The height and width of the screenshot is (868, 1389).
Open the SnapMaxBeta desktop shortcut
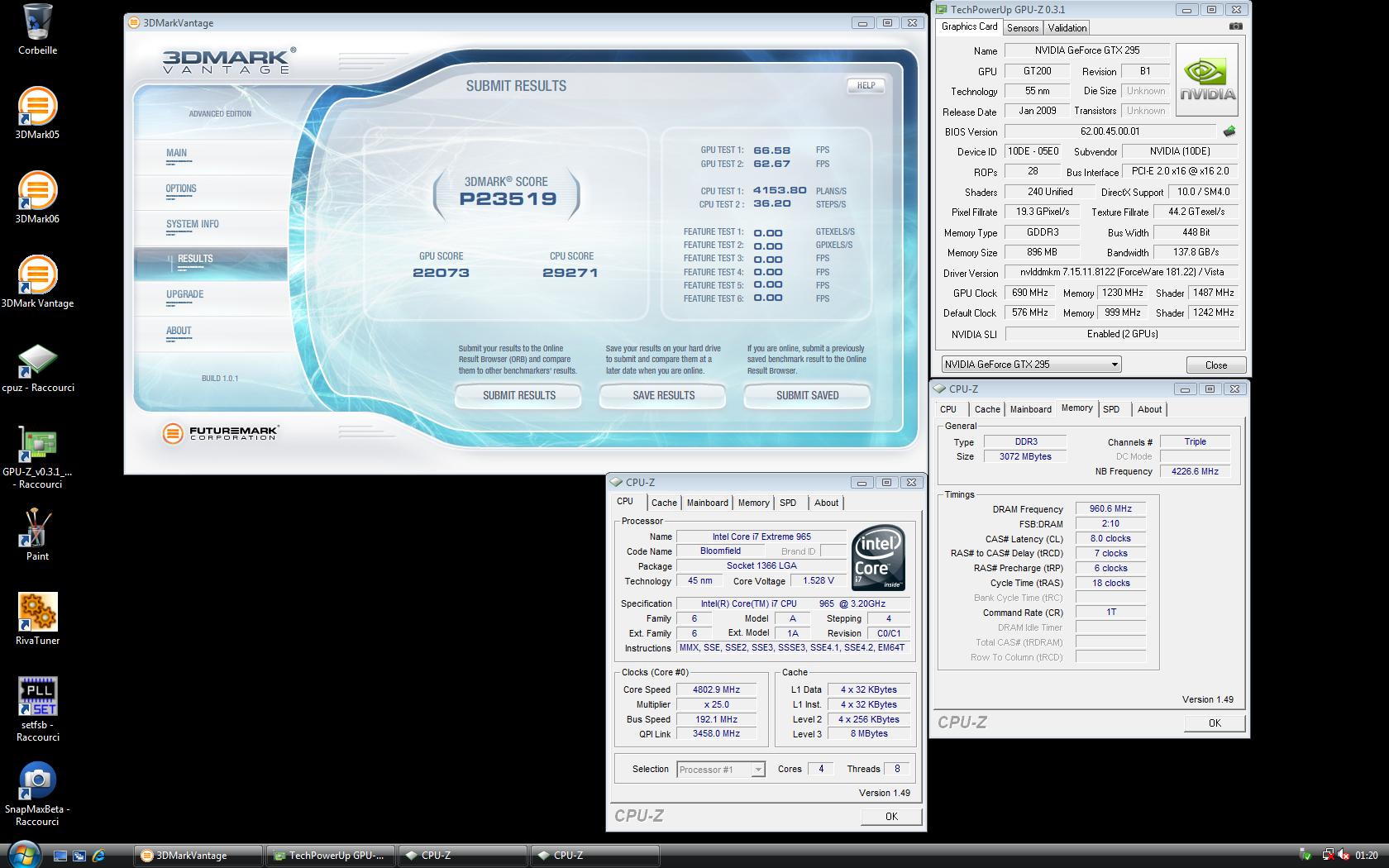coord(37,794)
